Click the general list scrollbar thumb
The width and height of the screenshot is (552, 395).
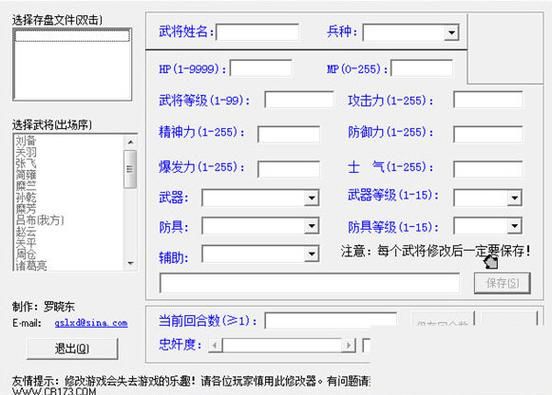pyautogui.click(x=130, y=169)
